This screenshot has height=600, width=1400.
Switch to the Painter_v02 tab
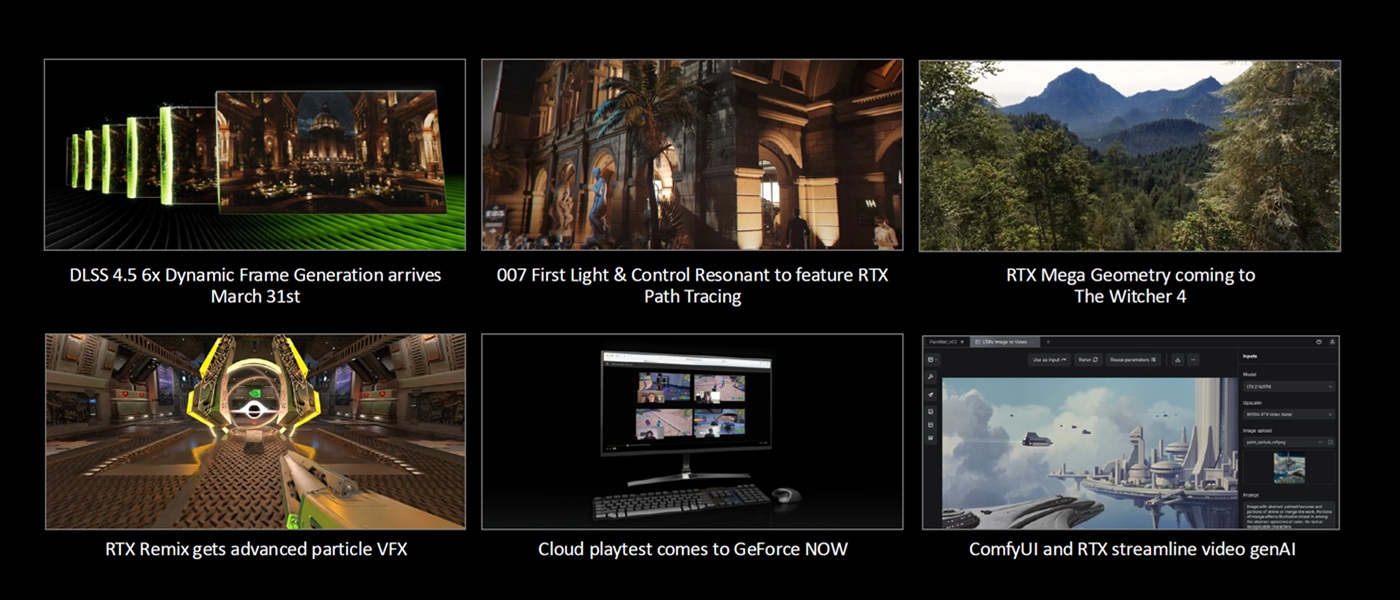pyautogui.click(x=943, y=341)
